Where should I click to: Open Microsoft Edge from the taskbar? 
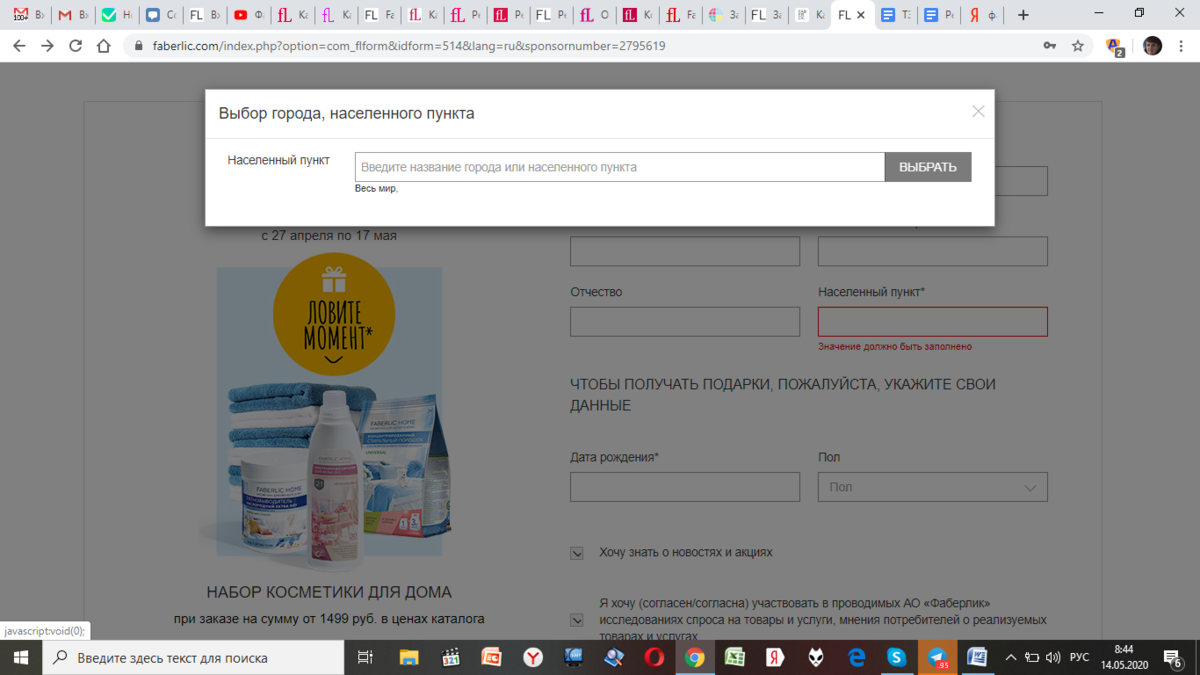856,657
